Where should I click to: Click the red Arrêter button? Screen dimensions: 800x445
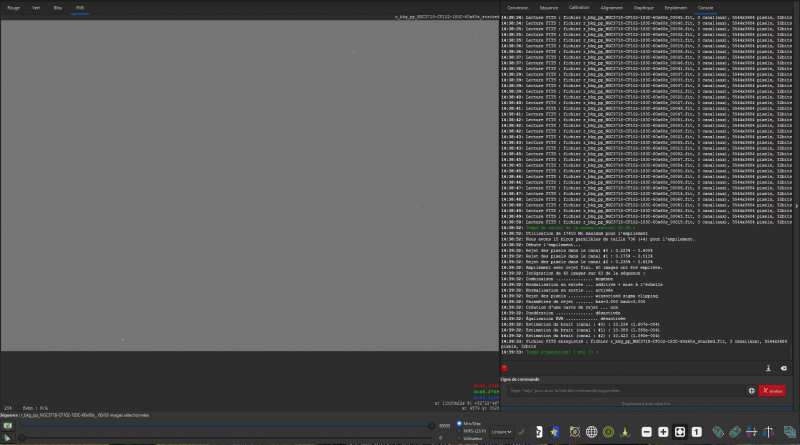point(772,390)
